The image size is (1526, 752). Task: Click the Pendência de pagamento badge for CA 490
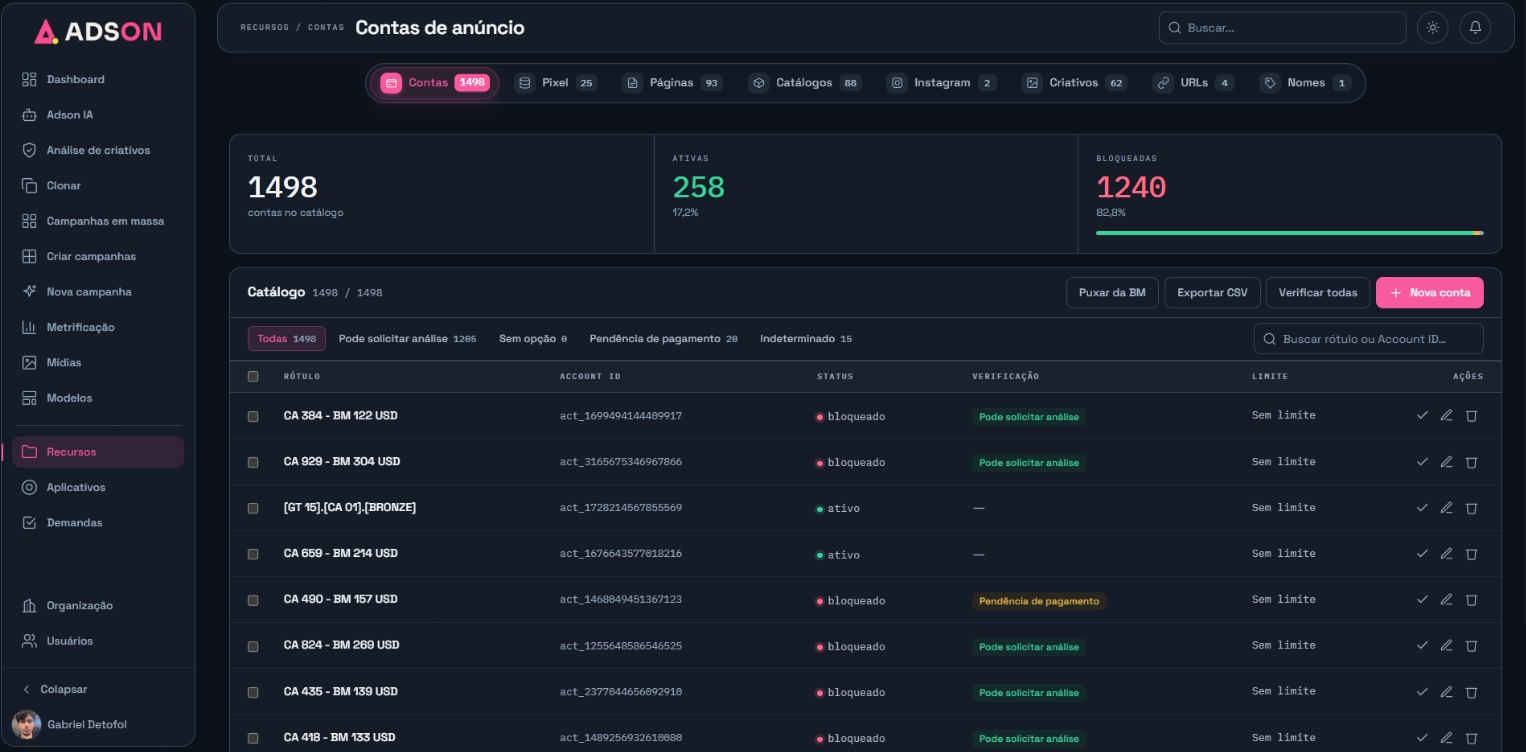click(1039, 601)
